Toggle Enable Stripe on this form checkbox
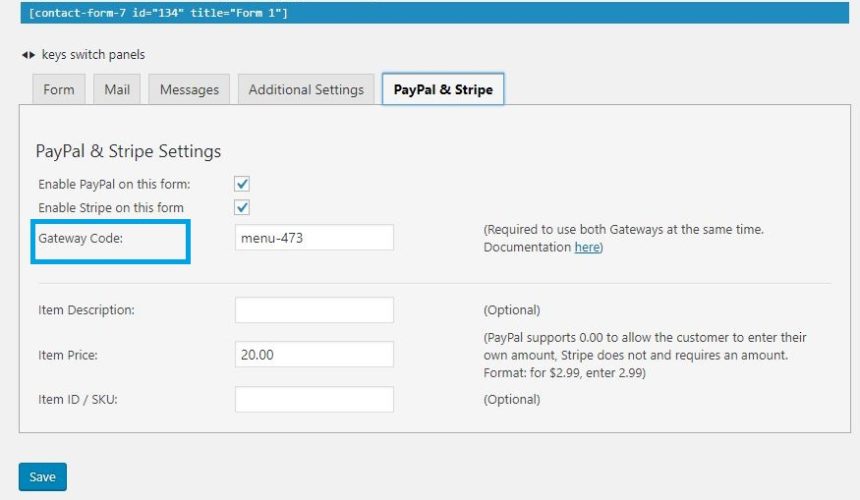 pyautogui.click(x=242, y=207)
